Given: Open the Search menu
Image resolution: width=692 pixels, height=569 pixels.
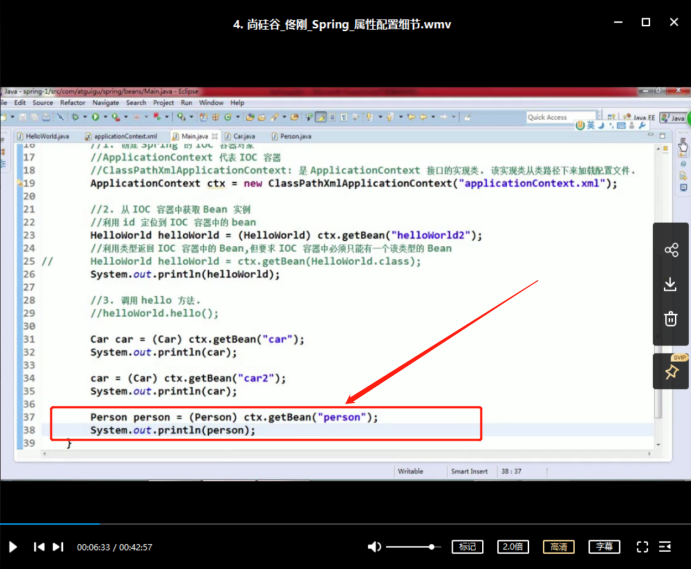Looking at the screenshot, I should tap(136, 102).
